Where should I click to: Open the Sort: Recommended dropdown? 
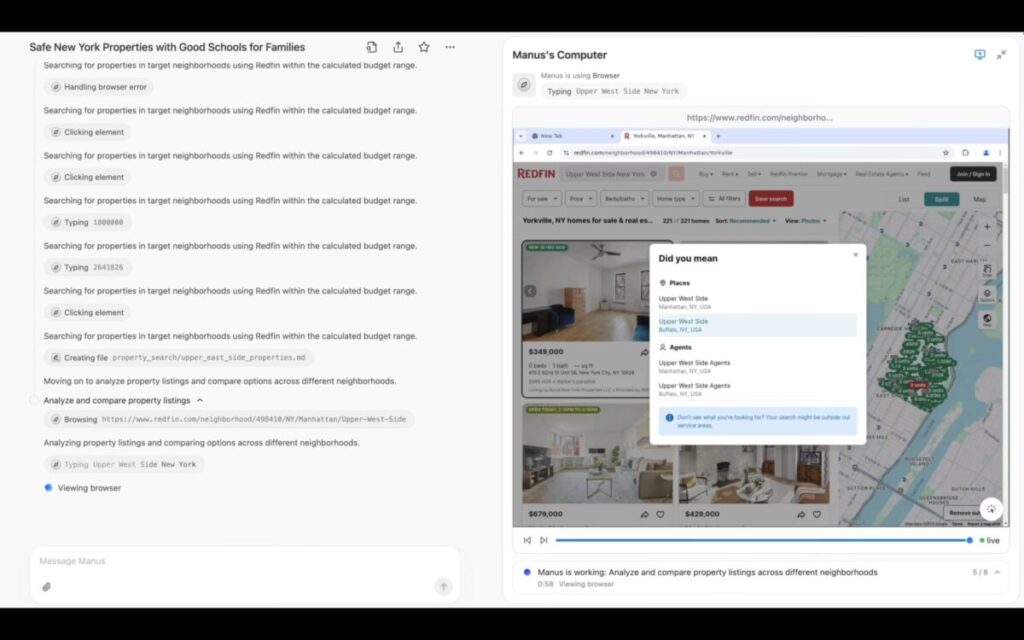click(x=746, y=221)
